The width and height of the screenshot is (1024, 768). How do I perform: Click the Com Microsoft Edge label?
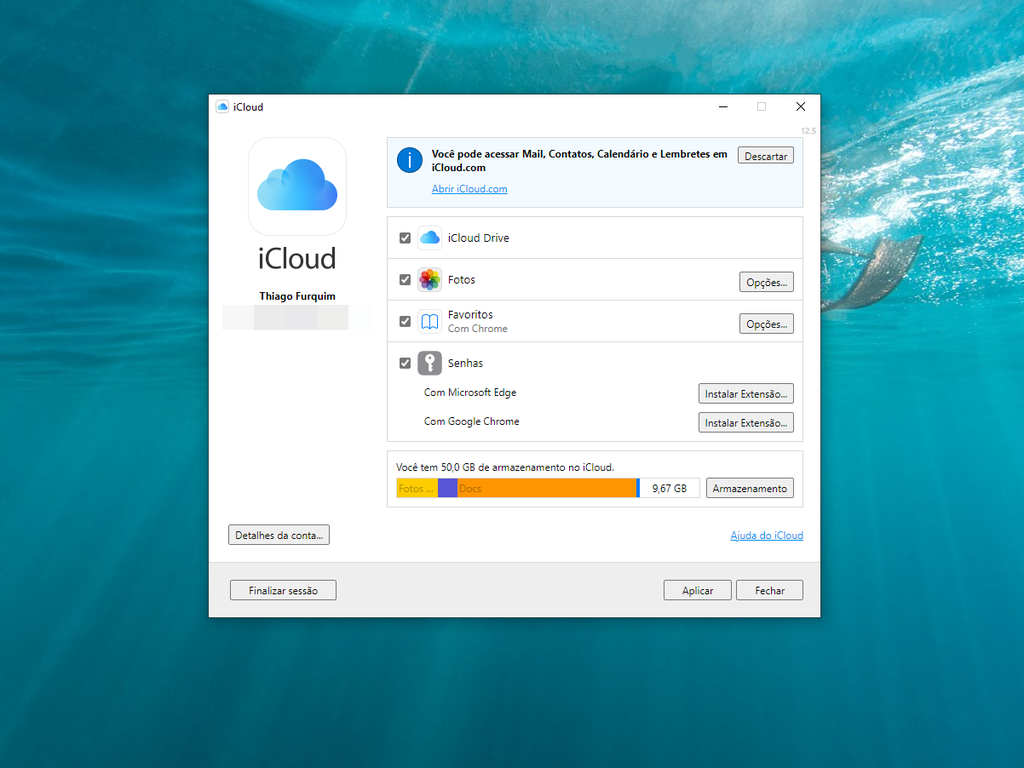click(x=470, y=392)
